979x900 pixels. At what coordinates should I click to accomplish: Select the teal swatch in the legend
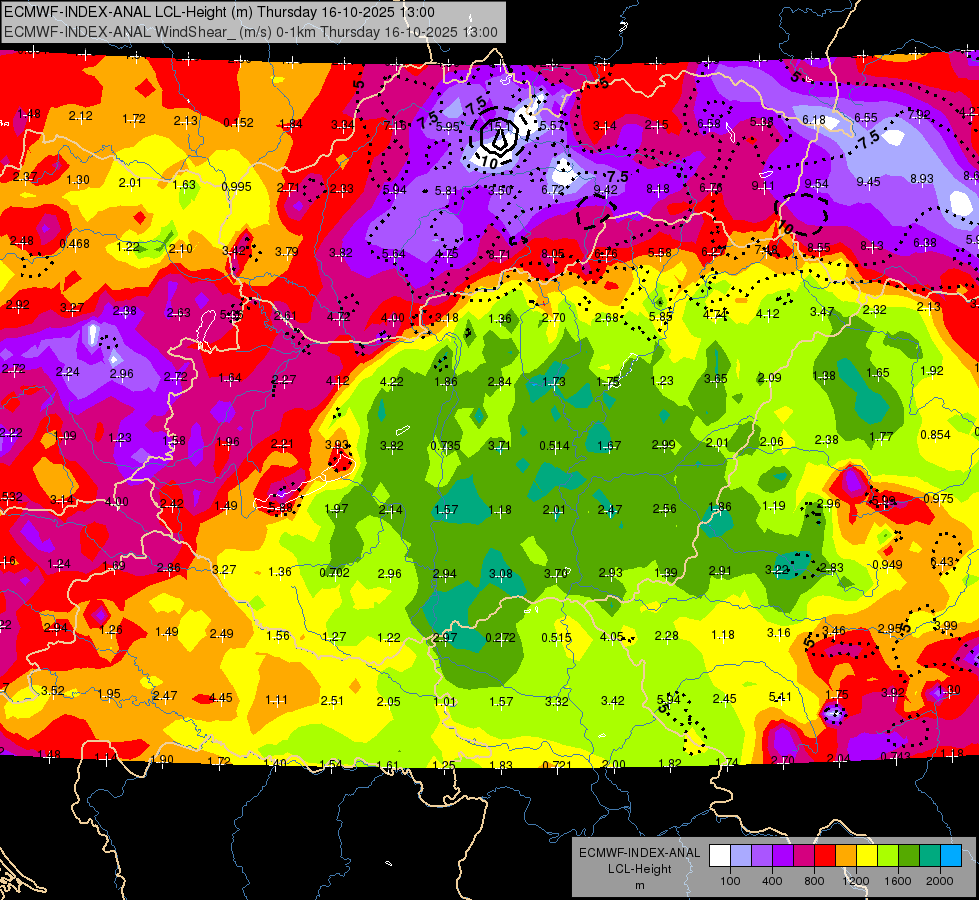930,855
